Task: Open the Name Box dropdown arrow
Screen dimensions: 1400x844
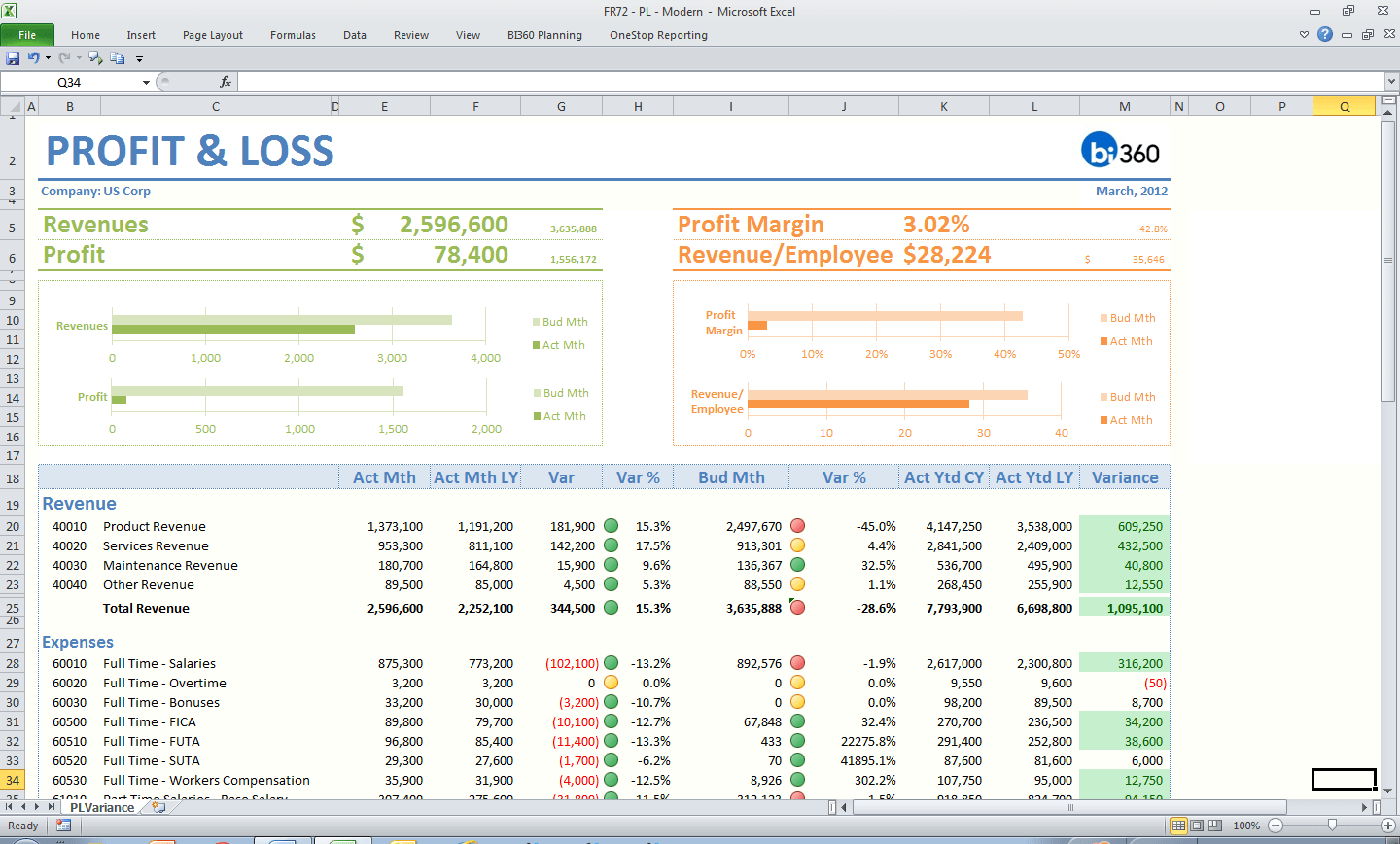Action: (x=146, y=81)
